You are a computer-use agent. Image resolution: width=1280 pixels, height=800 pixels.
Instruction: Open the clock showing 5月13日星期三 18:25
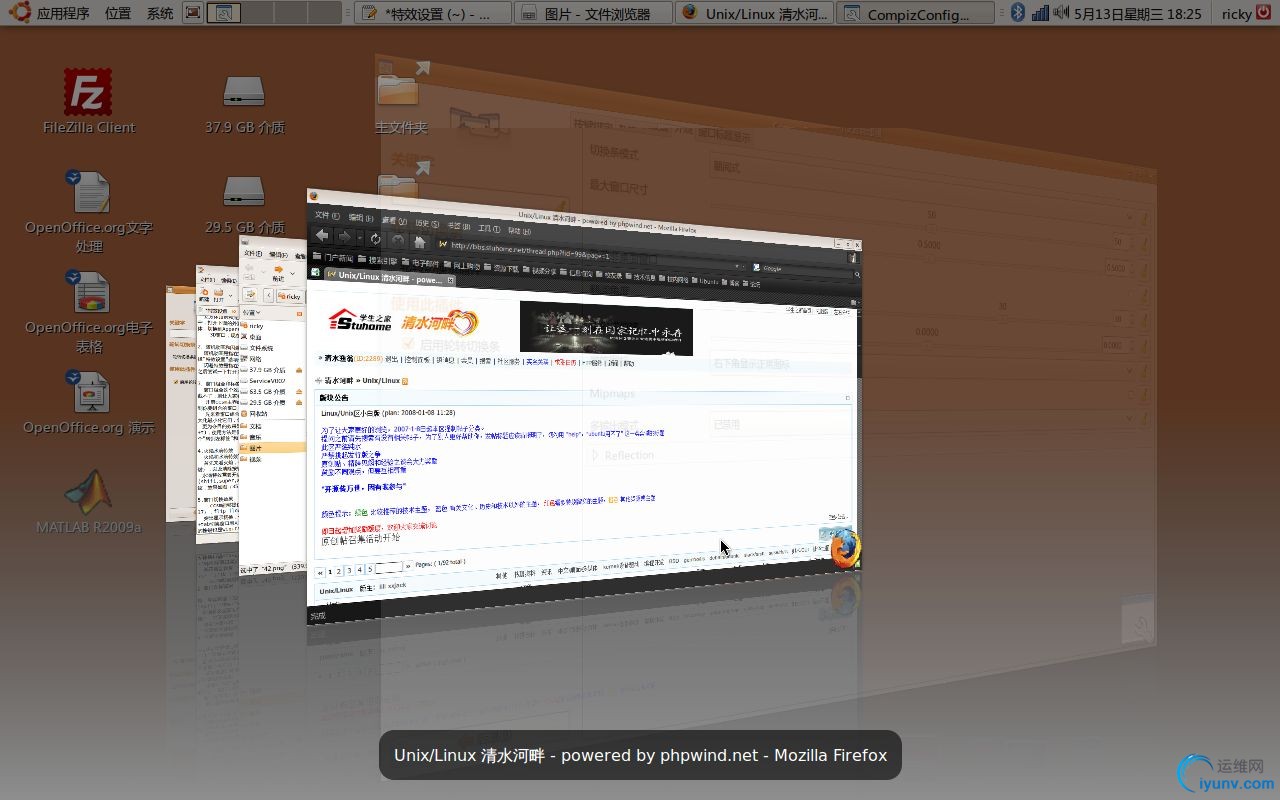click(1138, 13)
